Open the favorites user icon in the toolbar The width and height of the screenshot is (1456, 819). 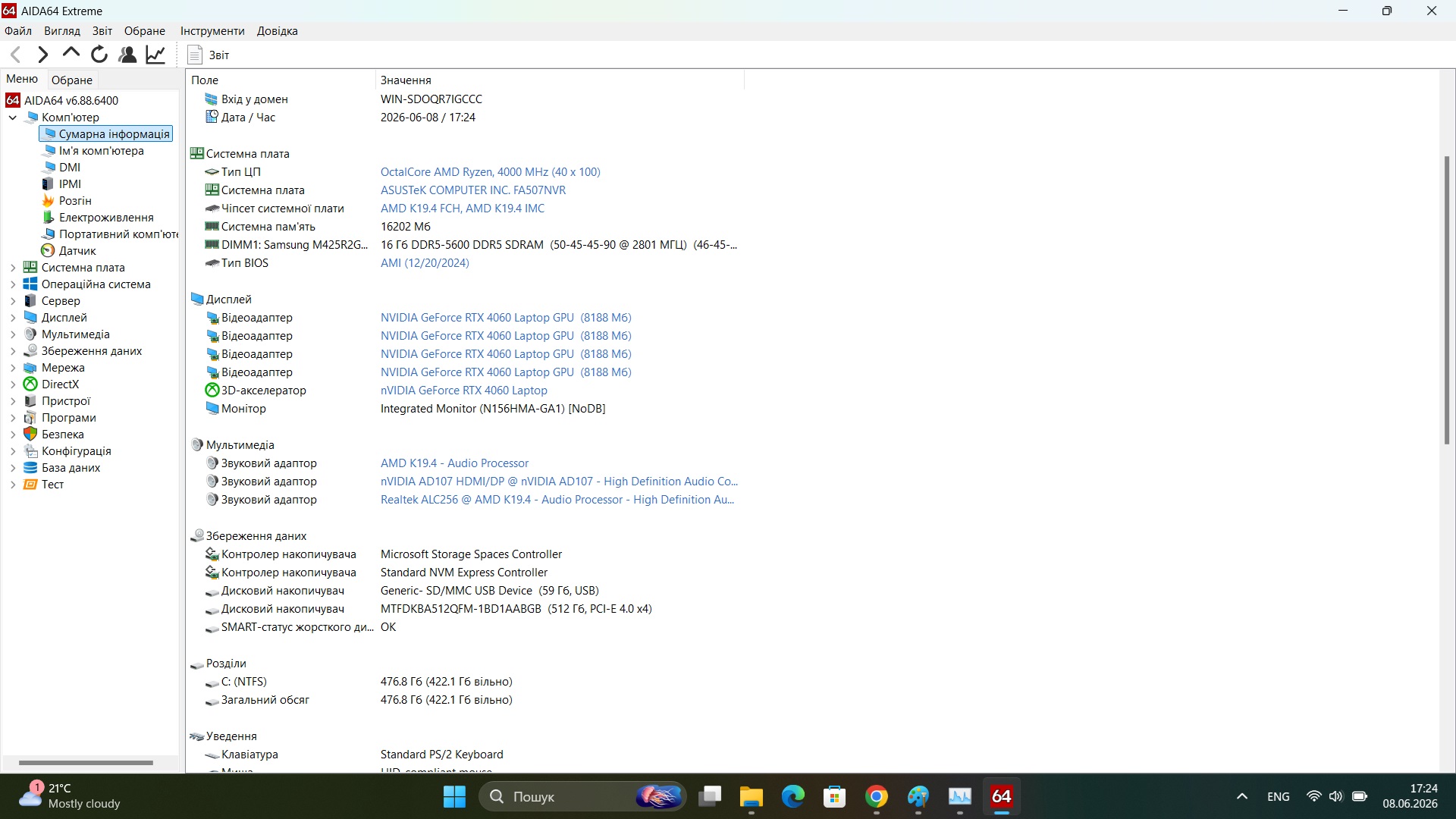tap(127, 55)
